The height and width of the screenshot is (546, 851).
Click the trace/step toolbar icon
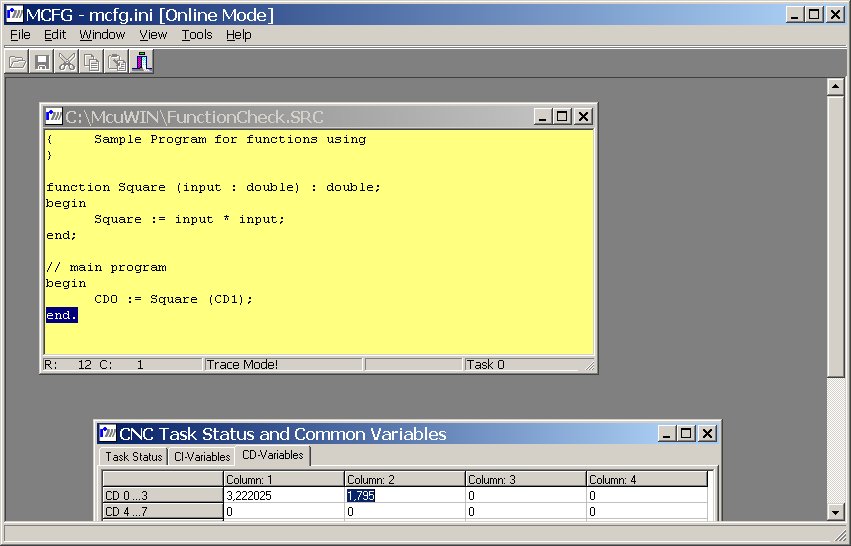[x=142, y=61]
